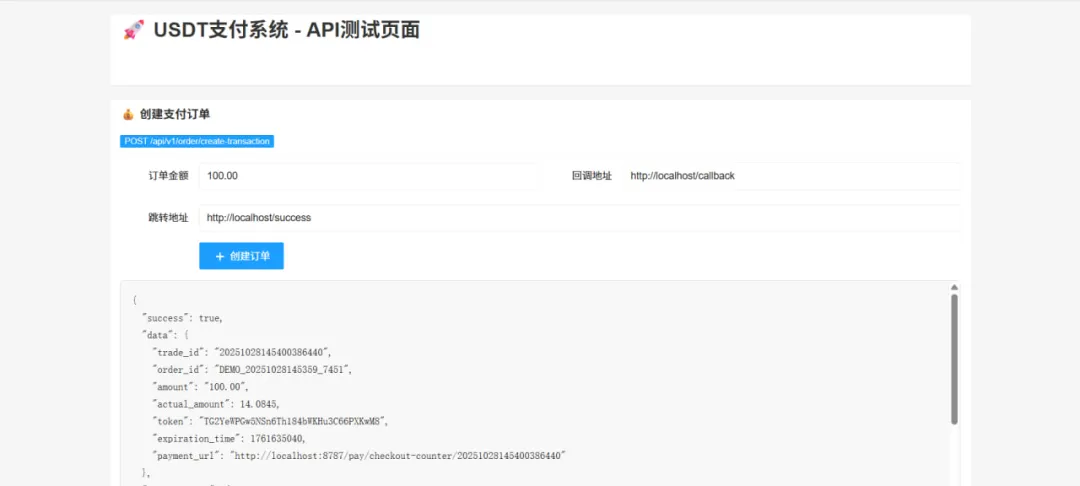Click the trade_id line in the response
Screen dimensions: 1080x486
point(242,352)
